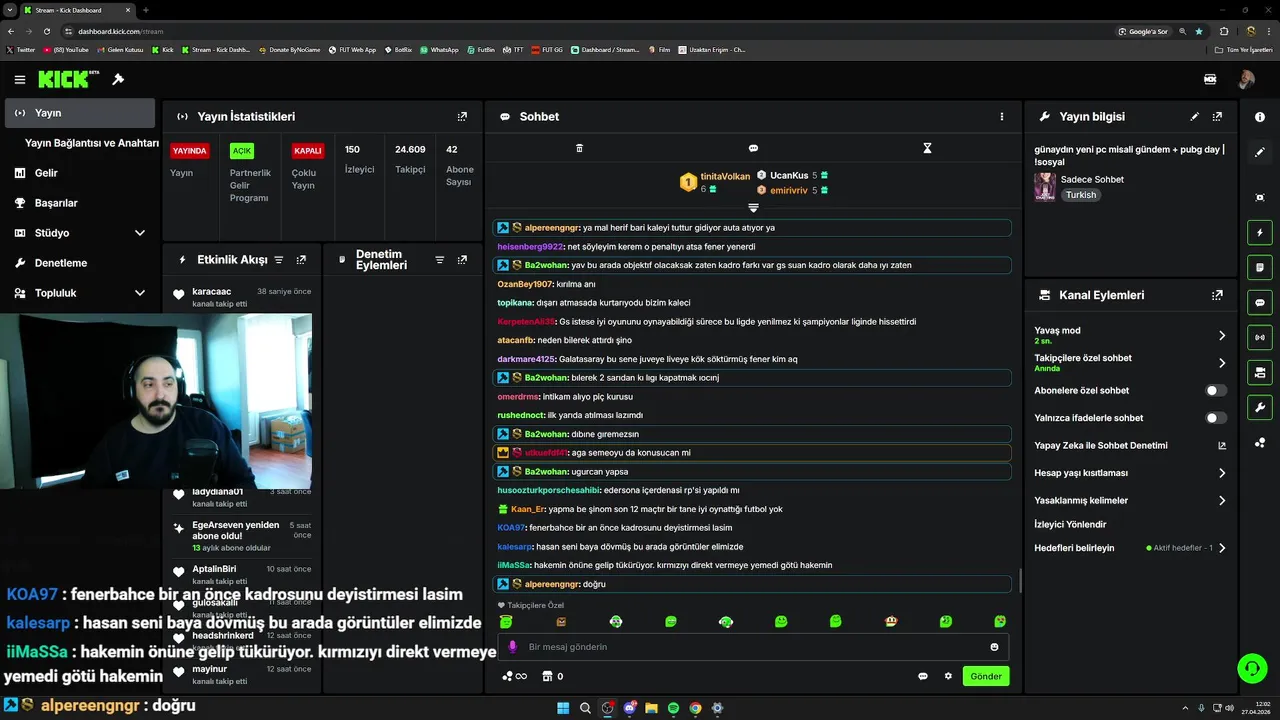Open the profile avatar menu top right
1280x720 pixels.
pyautogui.click(x=1246, y=79)
